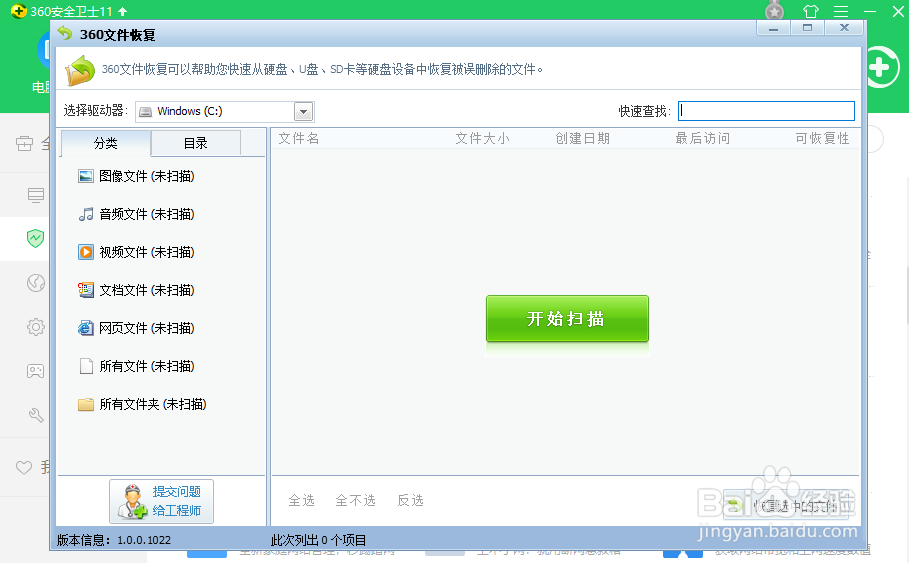Sort by 文件名 file name column
This screenshot has width=909, height=563.
click(x=299, y=139)
